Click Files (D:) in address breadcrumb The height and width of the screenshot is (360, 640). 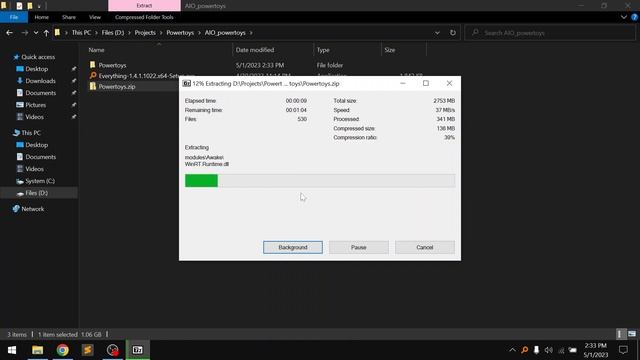[x=113, y=33]
